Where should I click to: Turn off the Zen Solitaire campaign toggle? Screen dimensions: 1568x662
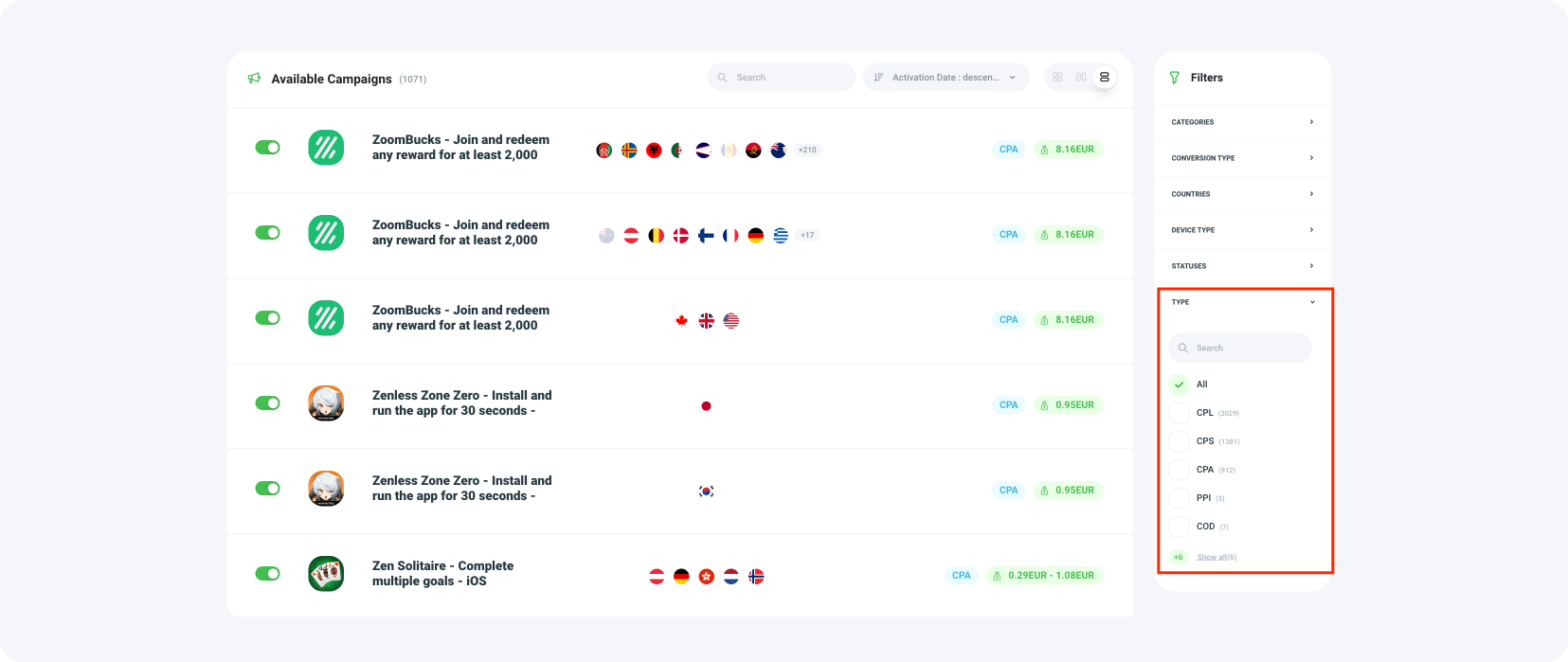(x=268, y=574)
